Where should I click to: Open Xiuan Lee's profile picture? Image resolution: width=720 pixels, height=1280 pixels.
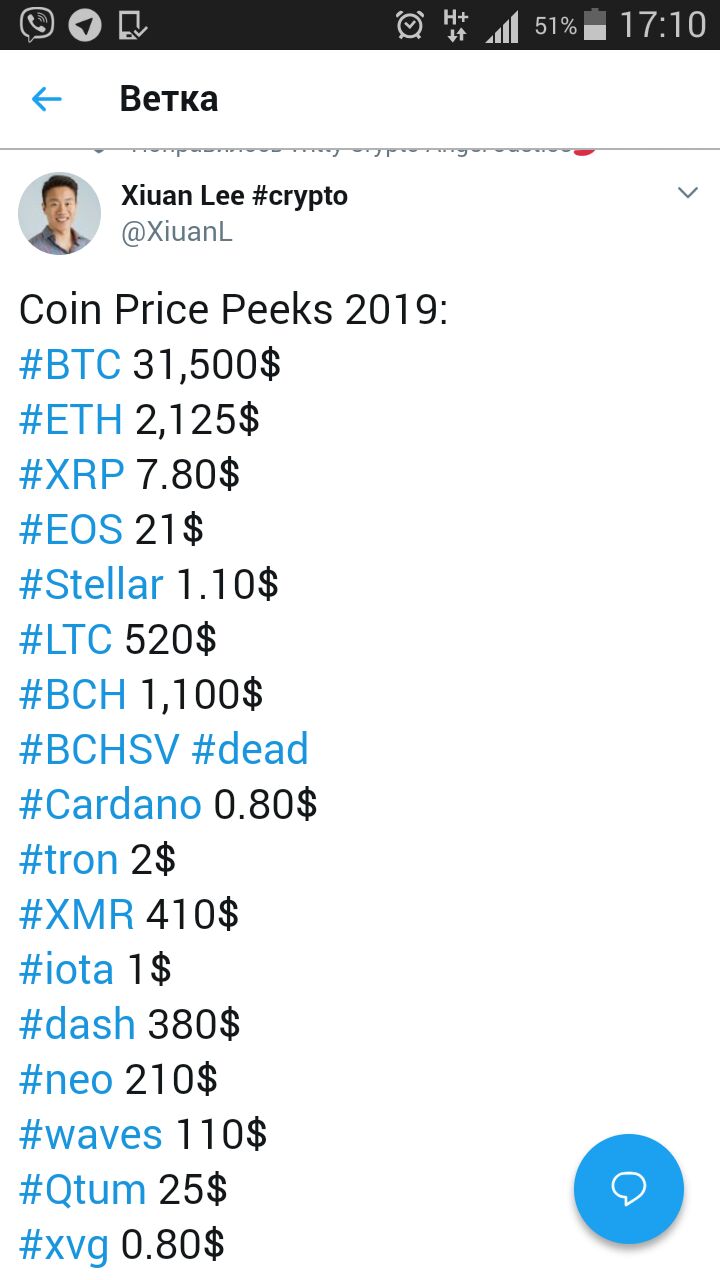click(x=60, y=213)
